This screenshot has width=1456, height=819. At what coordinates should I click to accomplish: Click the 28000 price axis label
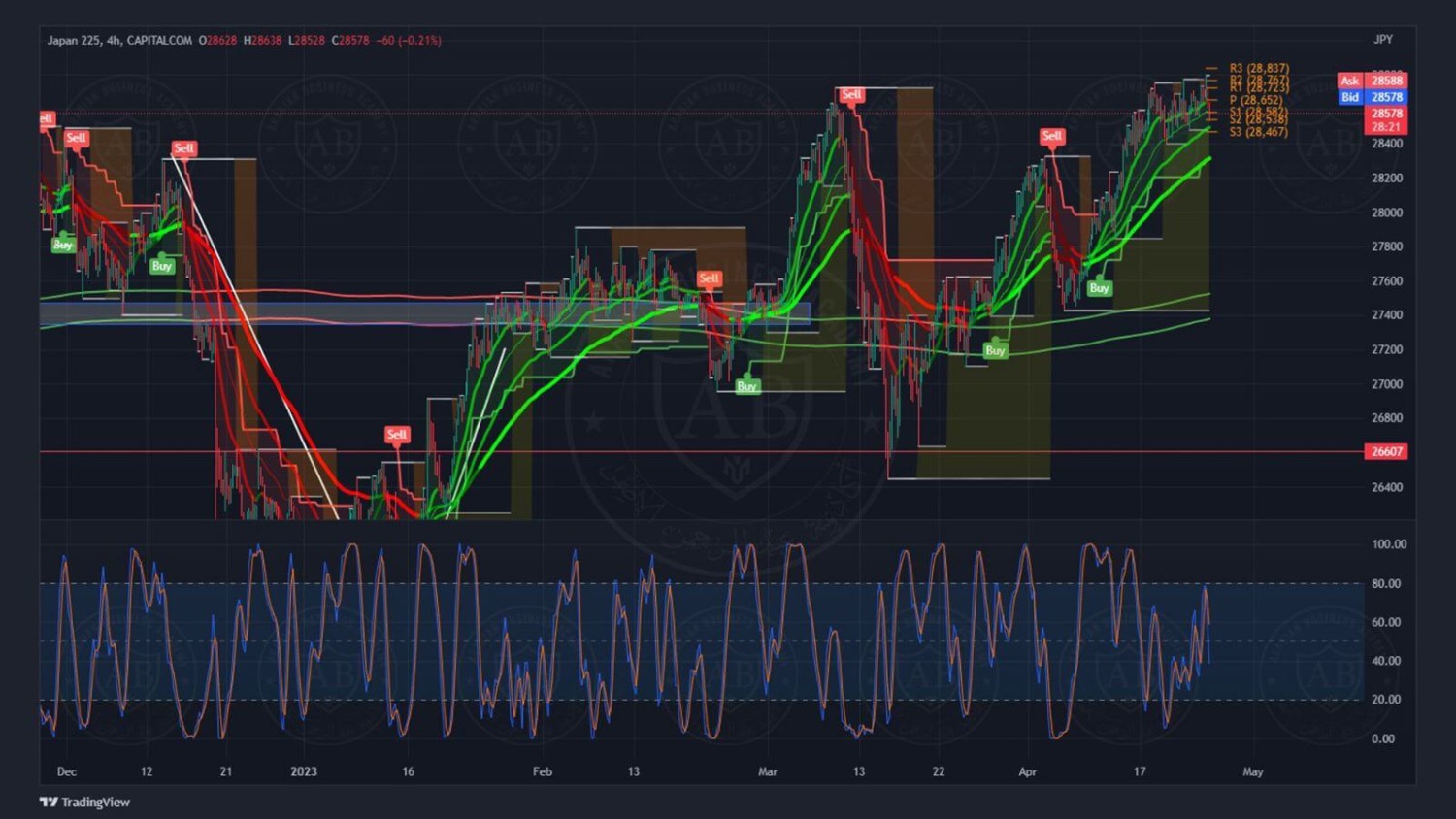point(1387,213)
